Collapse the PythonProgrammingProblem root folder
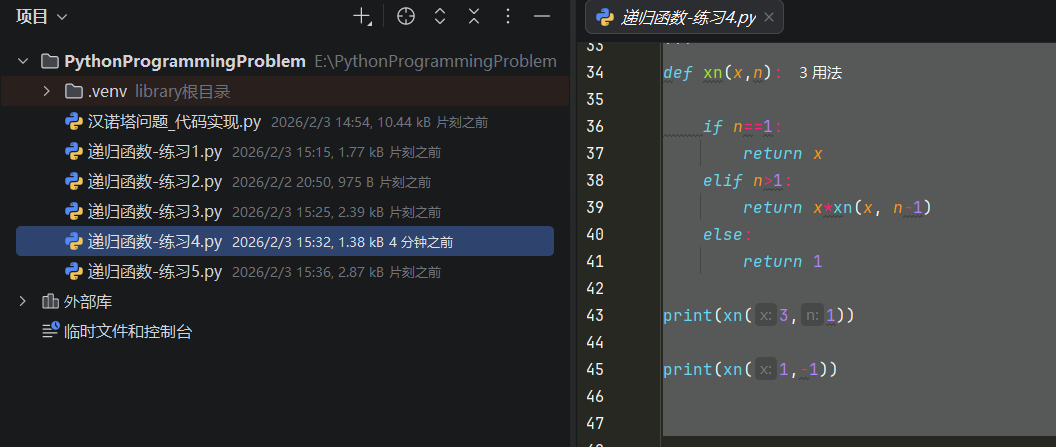This screenshot has width=1056, height=447. [24, 61]
